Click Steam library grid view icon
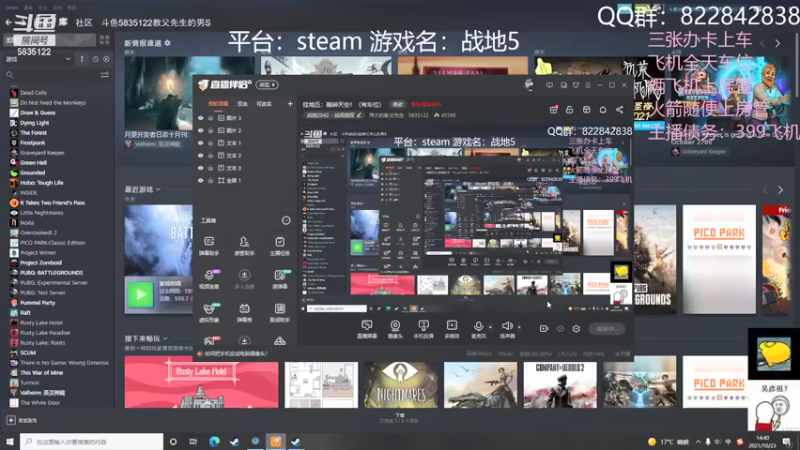Viewport: 800px width, 450px height. click(105, 40)
